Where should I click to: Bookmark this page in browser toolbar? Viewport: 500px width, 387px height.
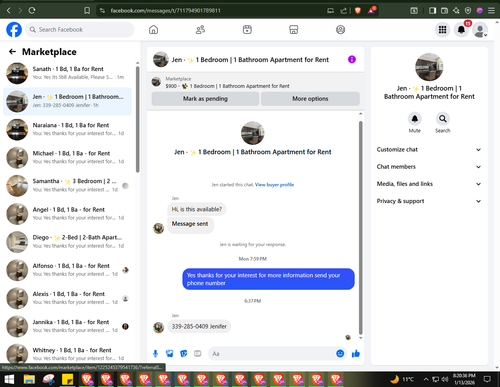(87, 10)
